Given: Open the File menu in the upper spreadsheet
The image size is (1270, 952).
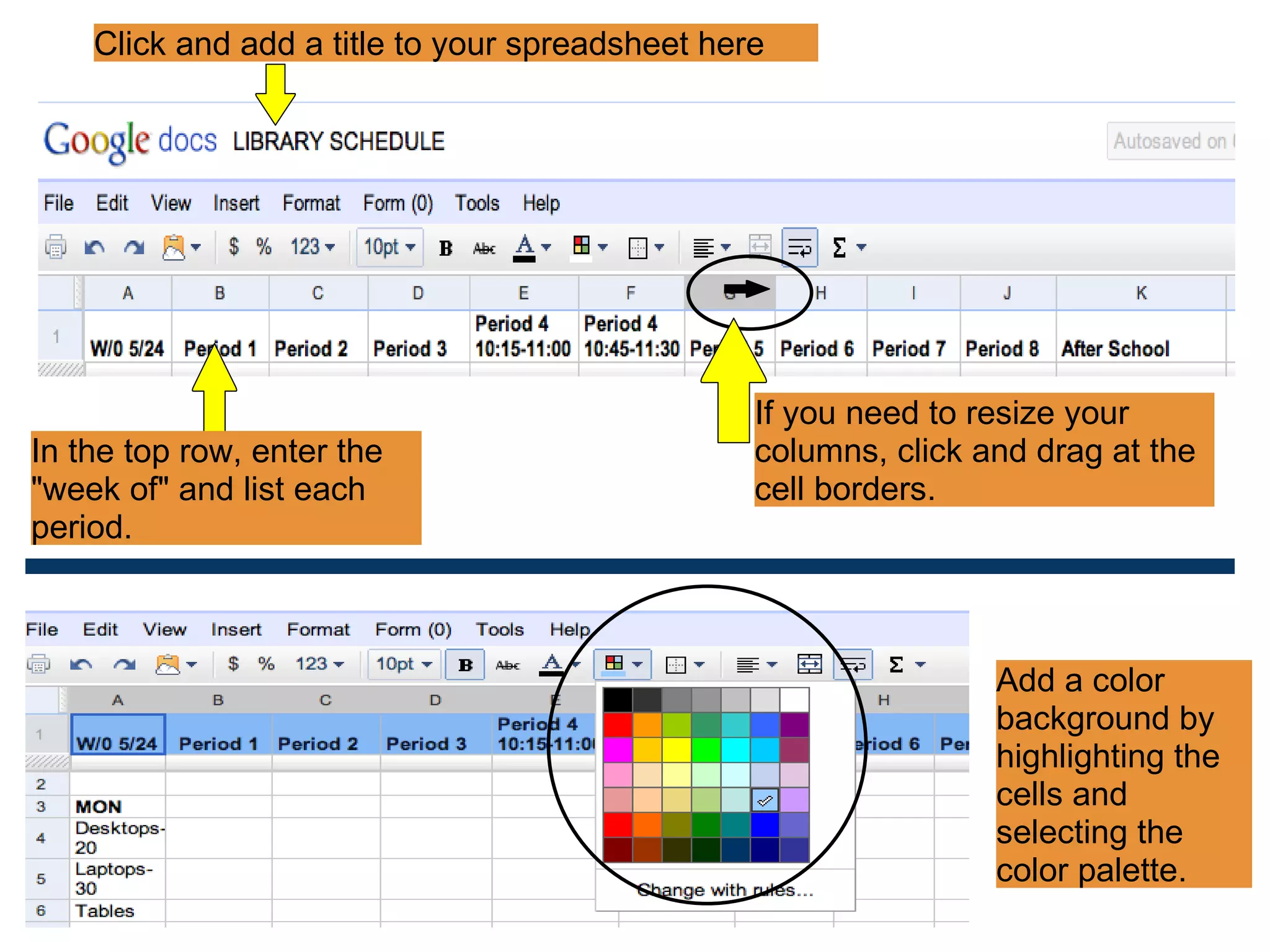Looking at the screenshot, I should pos(58,203).
